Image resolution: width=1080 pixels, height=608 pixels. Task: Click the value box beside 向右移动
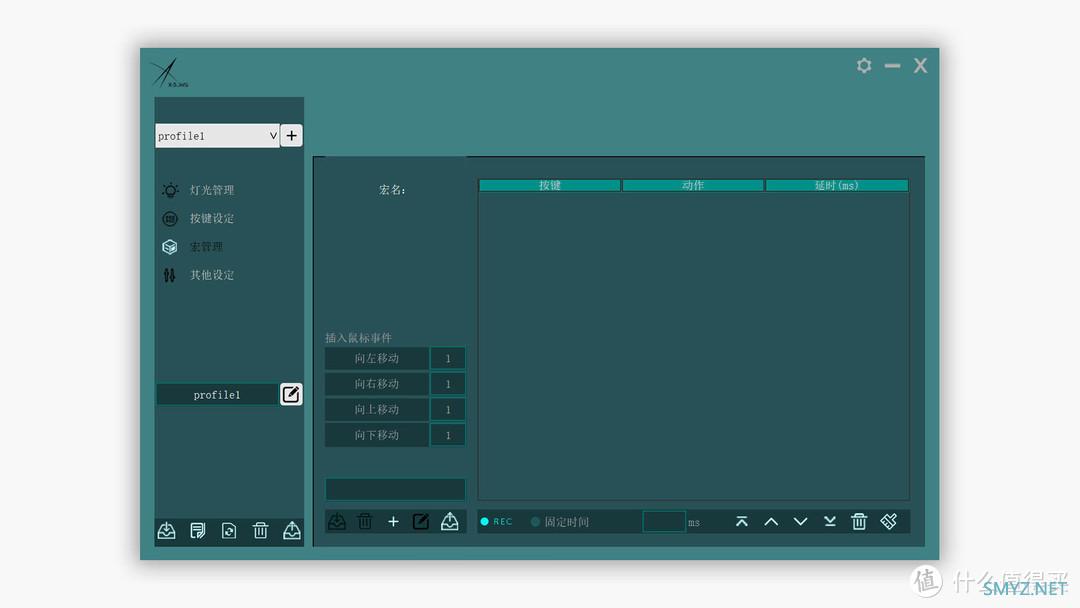[448, 384]
